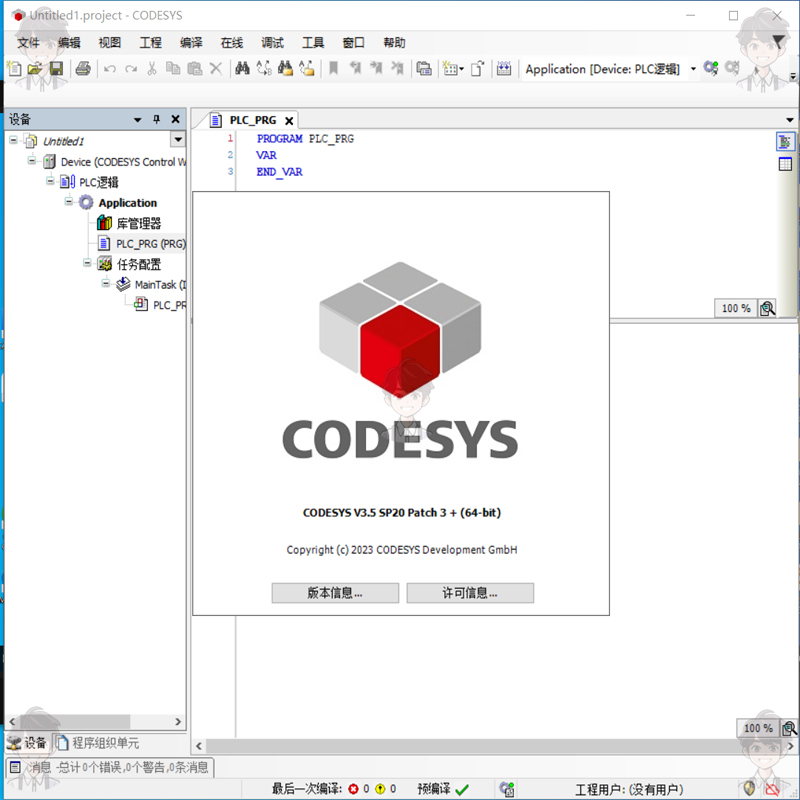The height and width of the screenshot is (800, 800).
Task: Open the 消息 messages panel tab
Action: pyautogui.click(x=110, y=767)
